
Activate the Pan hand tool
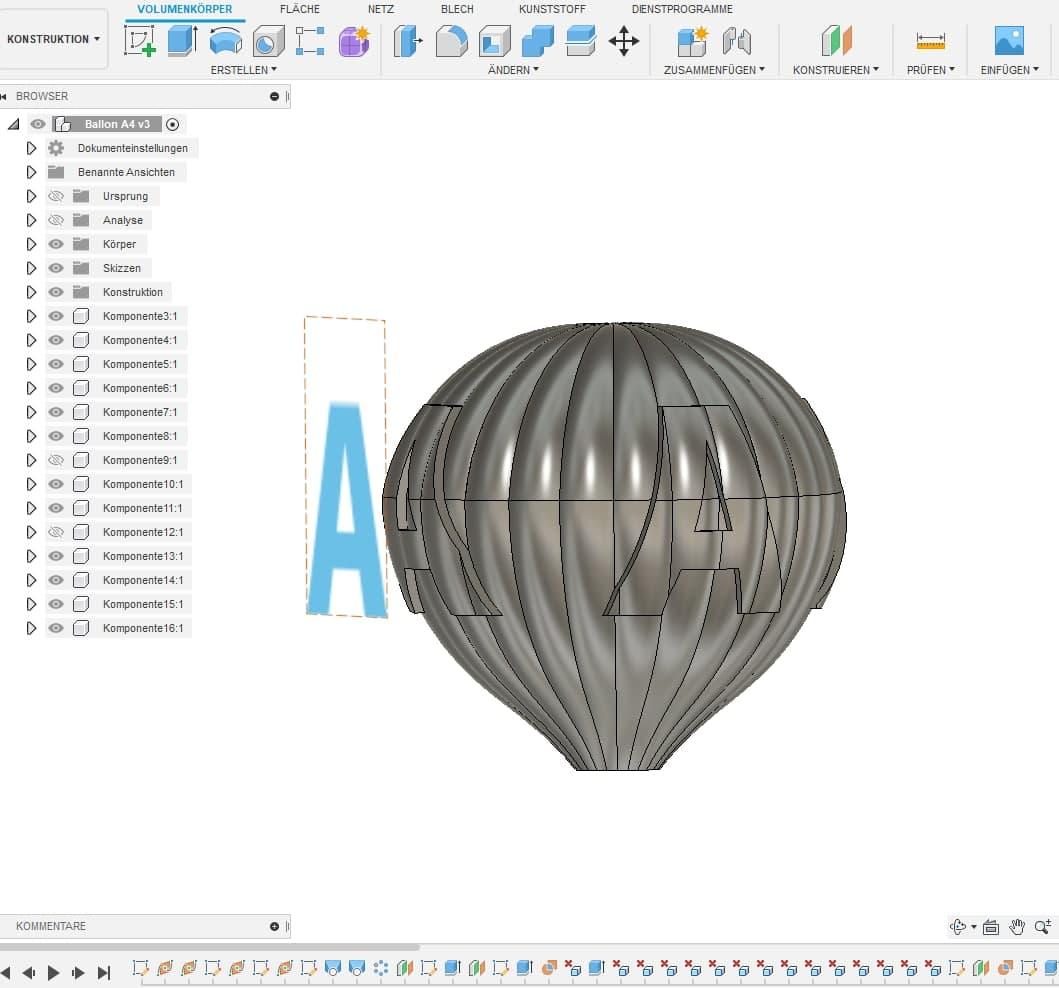[x=1017, y=927]
